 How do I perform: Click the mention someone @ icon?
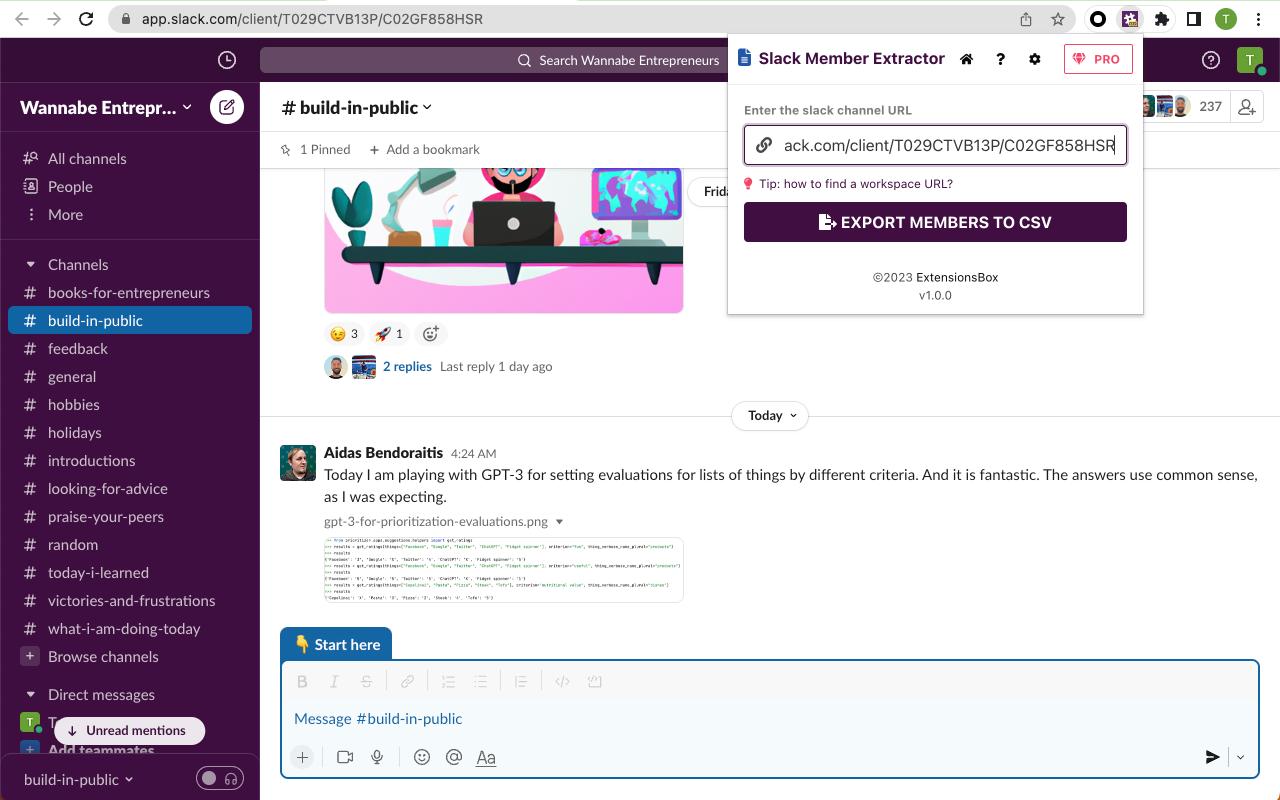453,757
